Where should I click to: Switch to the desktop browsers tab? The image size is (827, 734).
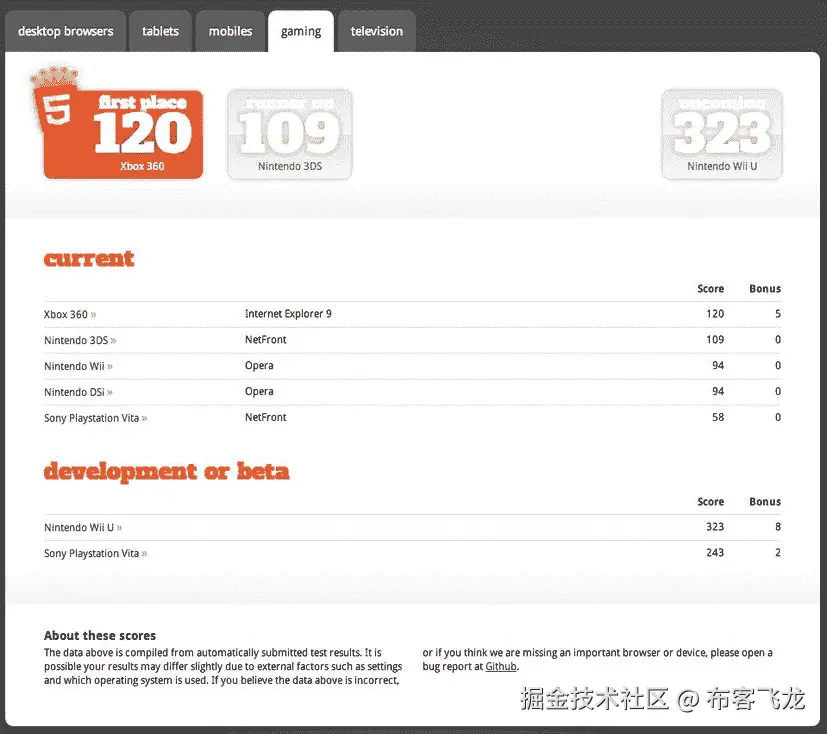[65, 31]
